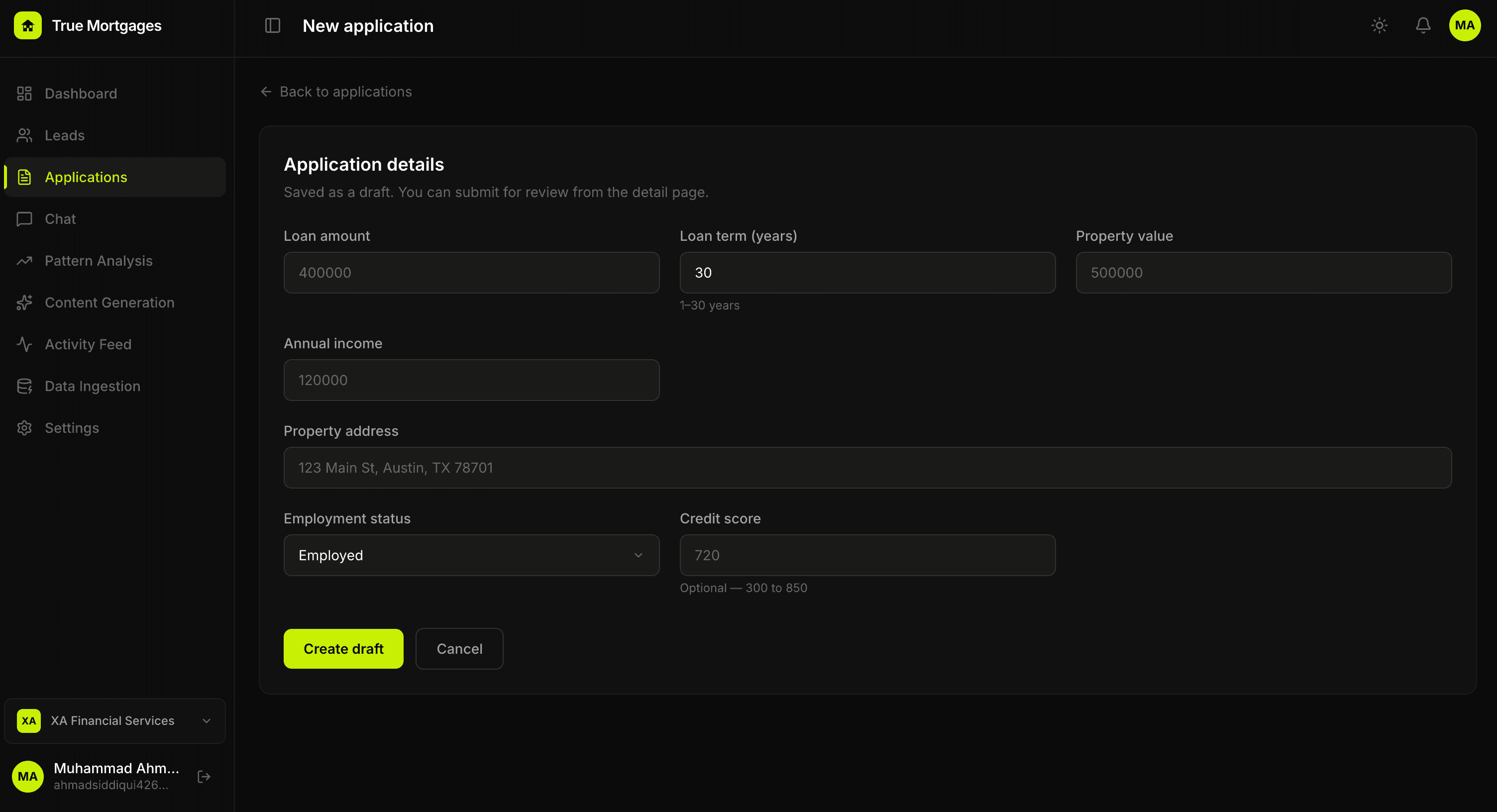Focus the Credit score field
1497x812 pixels.
click(x=867, y=555)
